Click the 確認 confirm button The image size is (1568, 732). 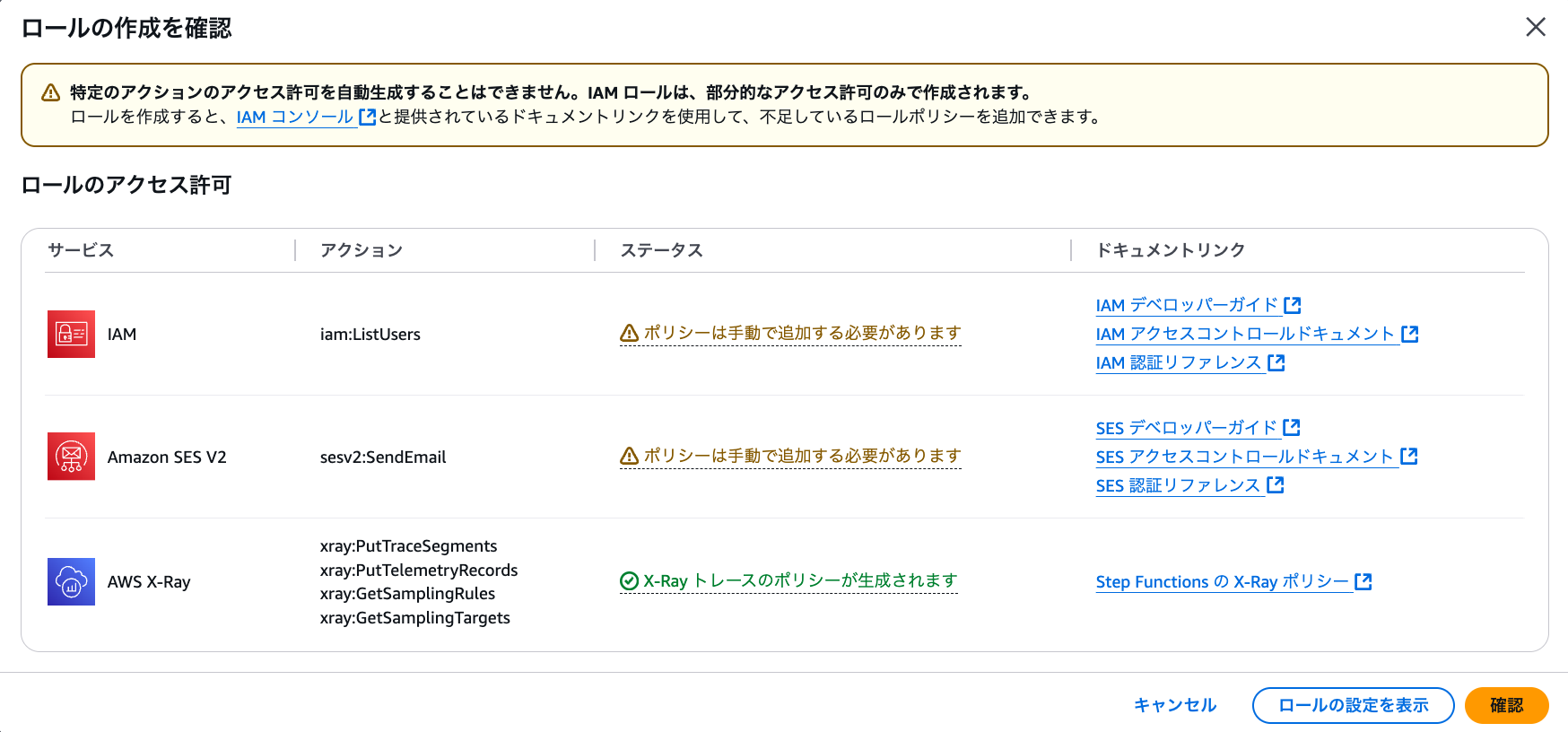[x=1507, y=705]
